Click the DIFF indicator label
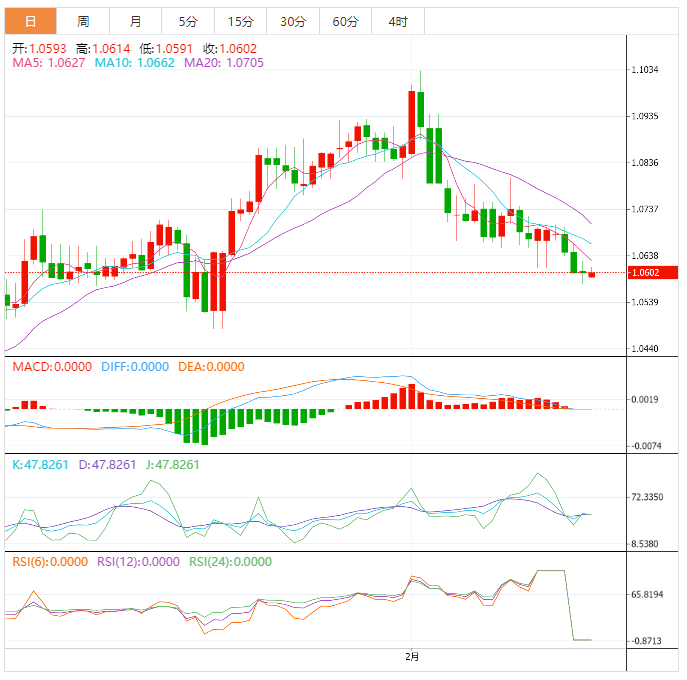The image size is (687, 680). [135, 367]
